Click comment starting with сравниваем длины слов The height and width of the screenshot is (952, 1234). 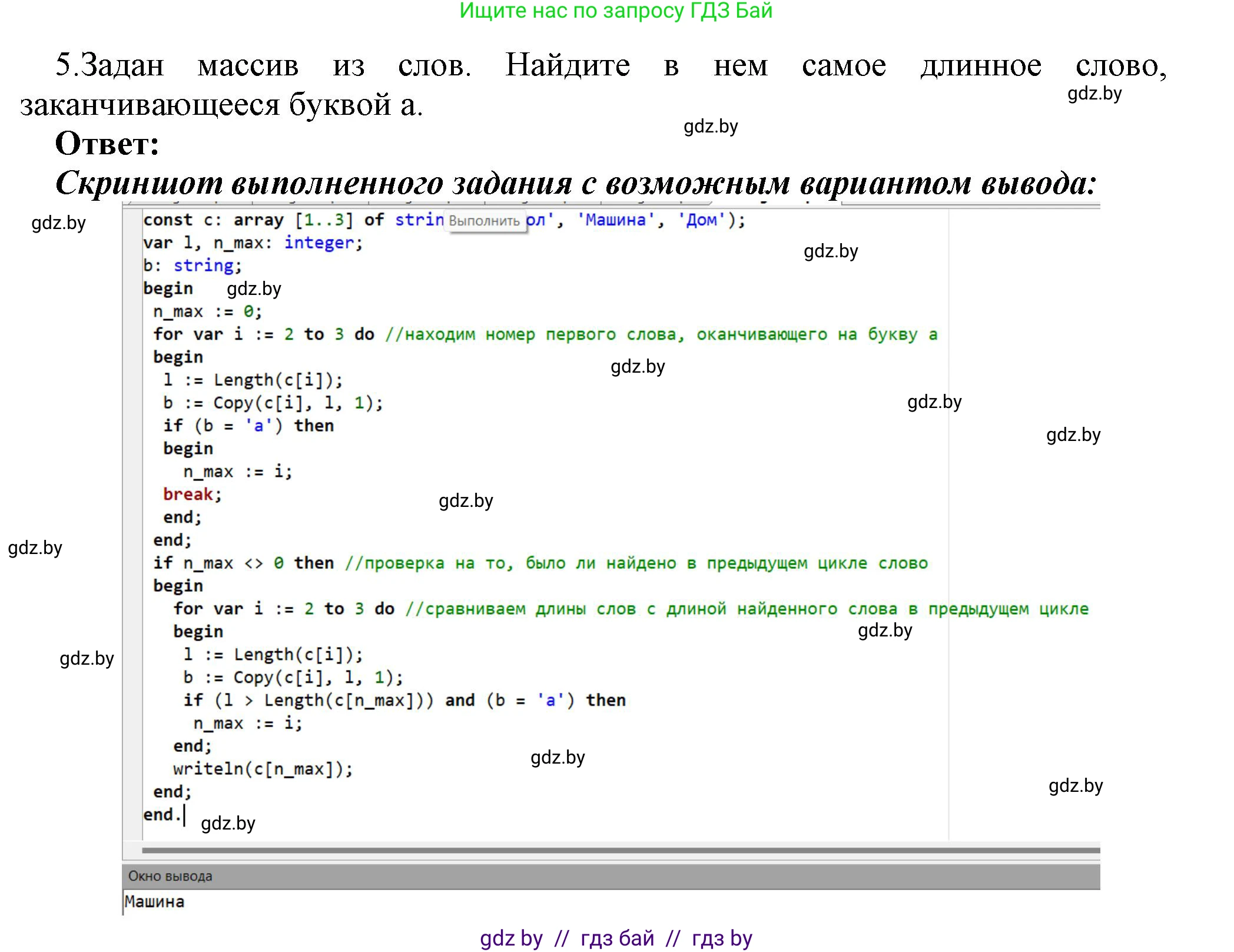(x=747, y=609)
